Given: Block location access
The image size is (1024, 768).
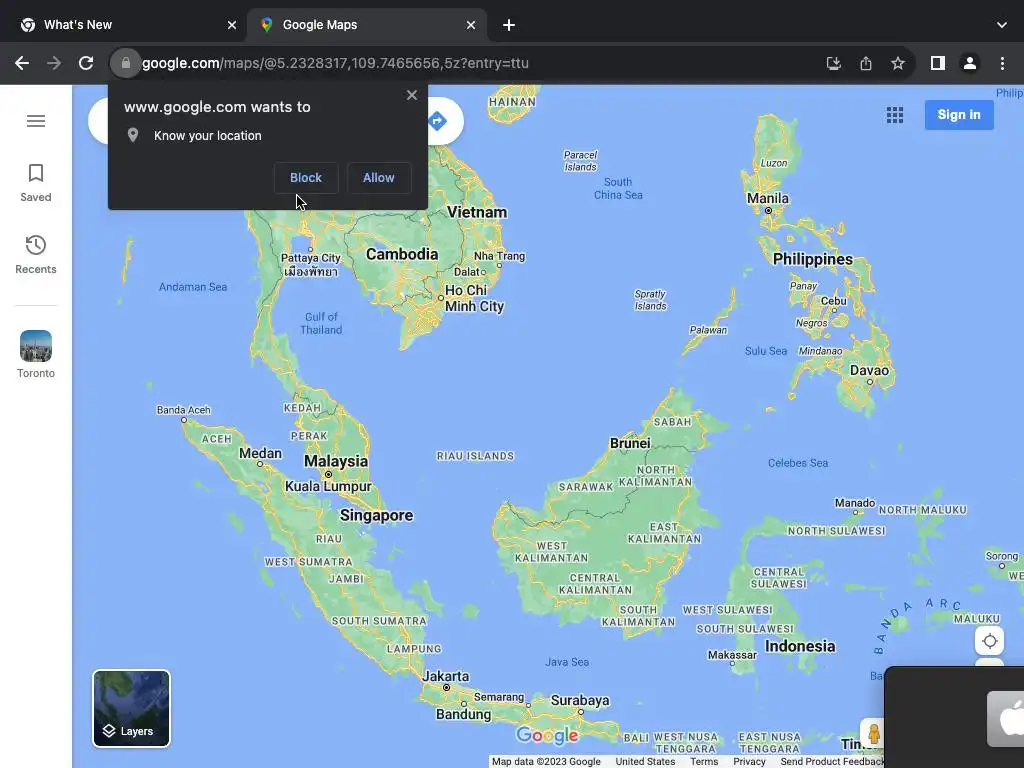Looking at the screenshot, I should (306, 178).
